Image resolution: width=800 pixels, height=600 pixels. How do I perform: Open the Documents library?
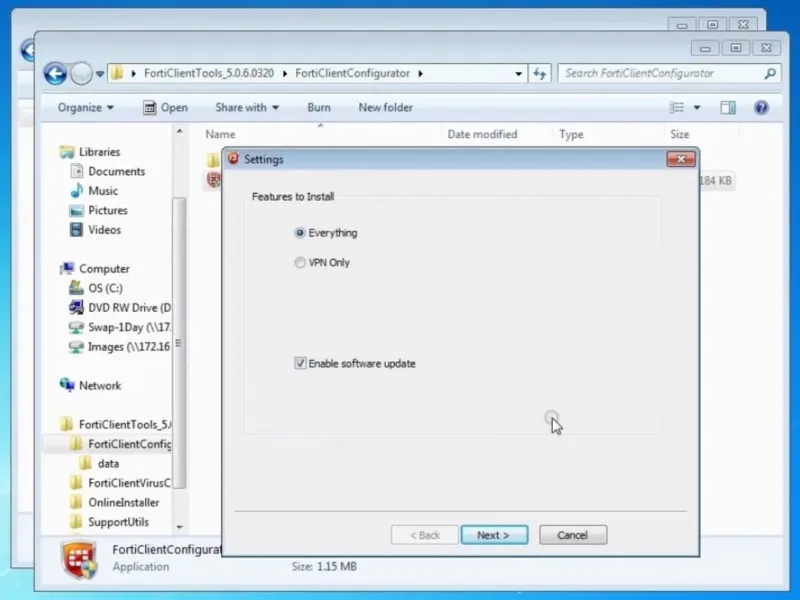coord(116,171)
